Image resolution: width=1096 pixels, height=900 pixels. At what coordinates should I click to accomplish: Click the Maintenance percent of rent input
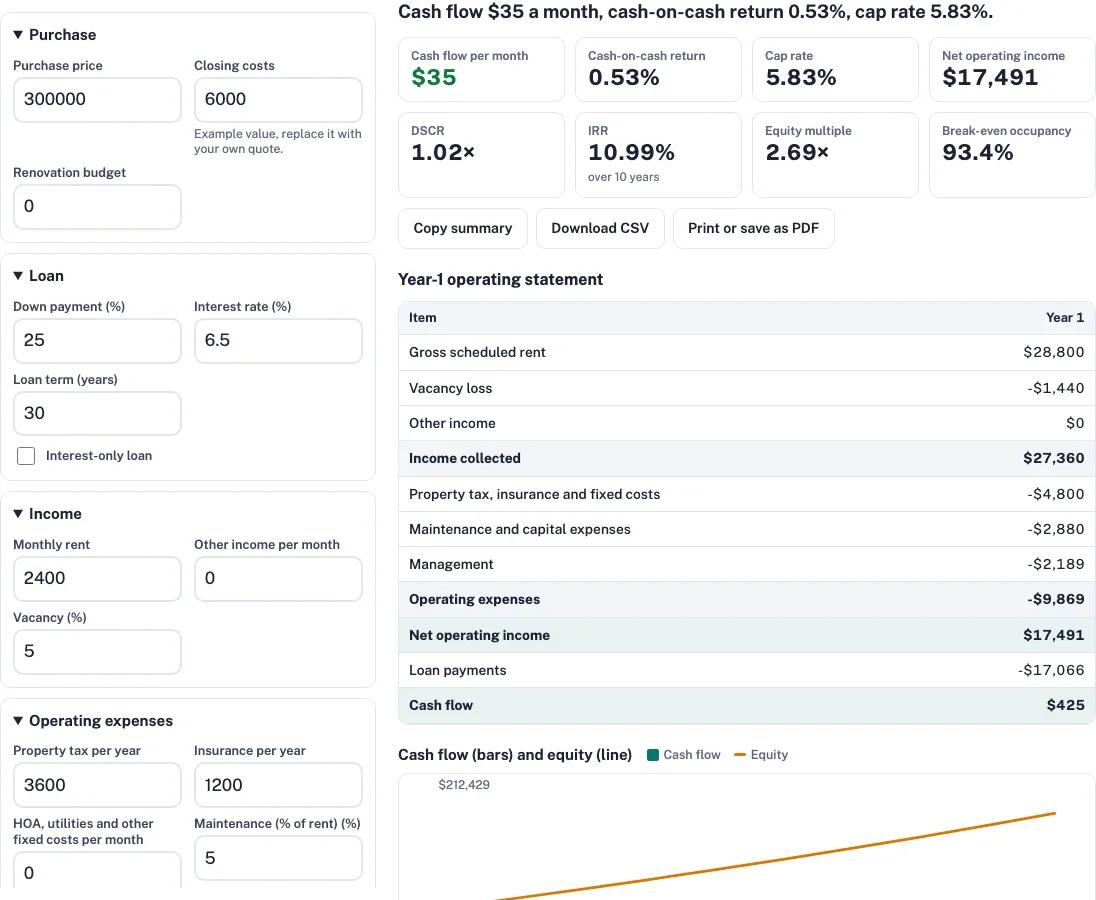pyautogui.click(x=278, y=857)
